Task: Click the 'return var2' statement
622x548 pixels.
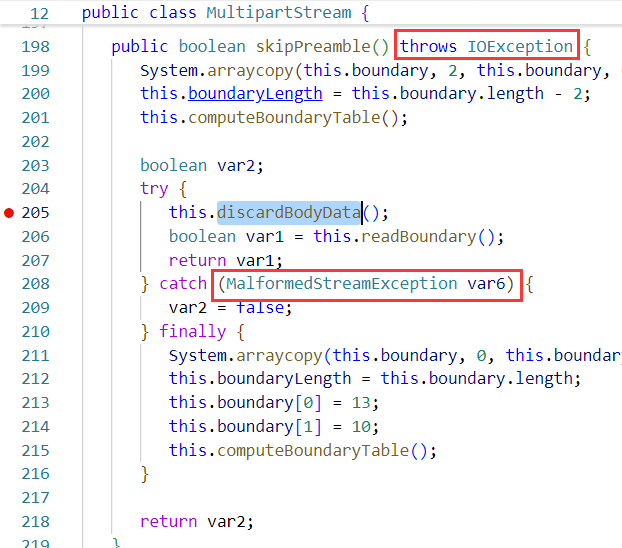Action: pos(197,521)
